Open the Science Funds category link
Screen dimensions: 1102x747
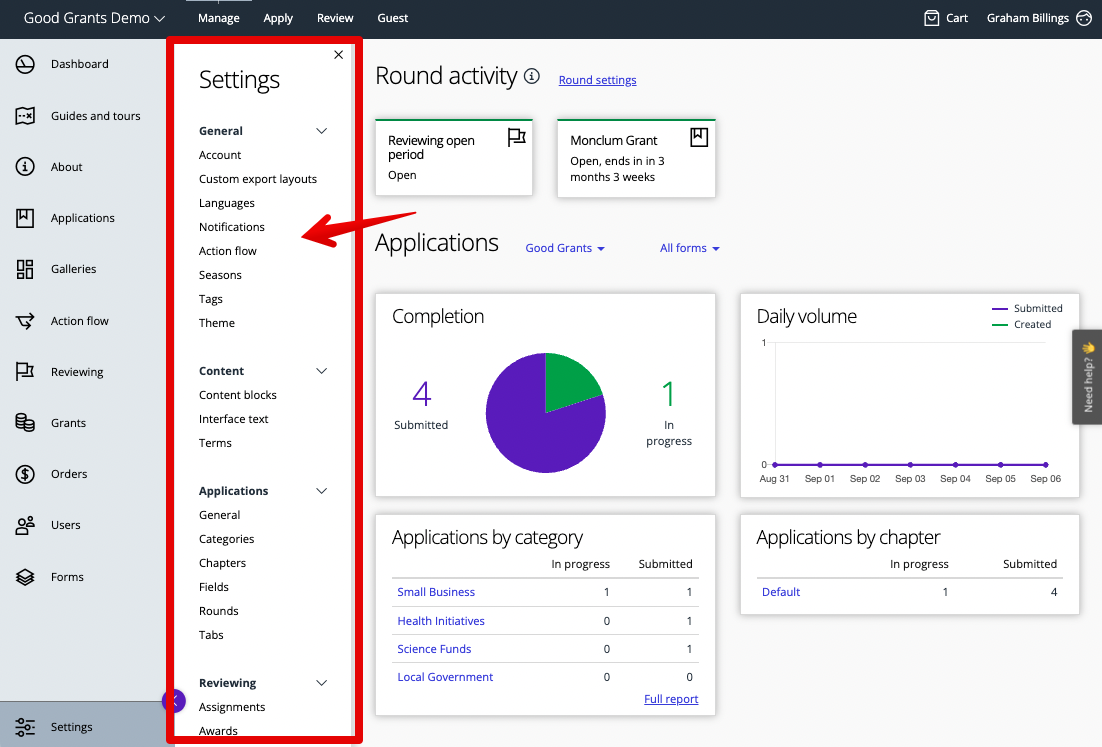point(434,649)
